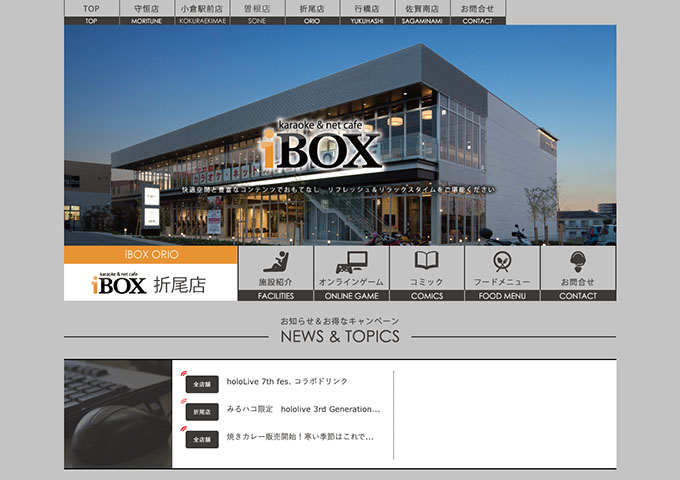Click the open book COMICS icon
Screen dimensions: 680x480
[x=427, y=260]
